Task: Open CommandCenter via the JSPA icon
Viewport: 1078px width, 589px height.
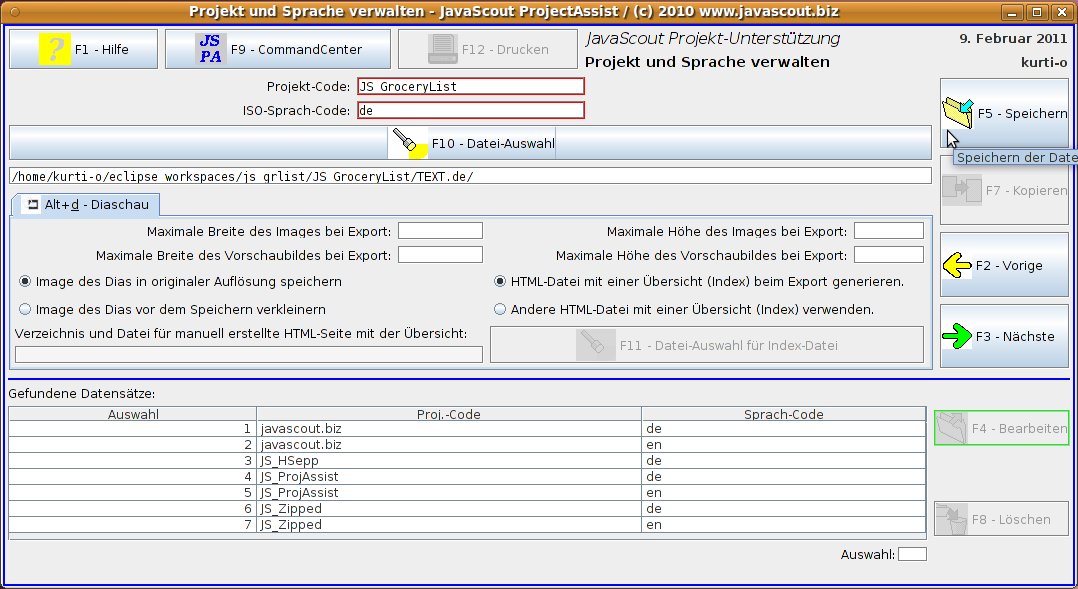Action: click(x=210, y=48)
